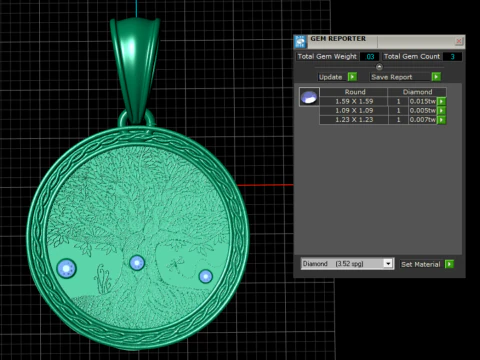Click the green arrow on the 0.005tw row

click(441, 111)
